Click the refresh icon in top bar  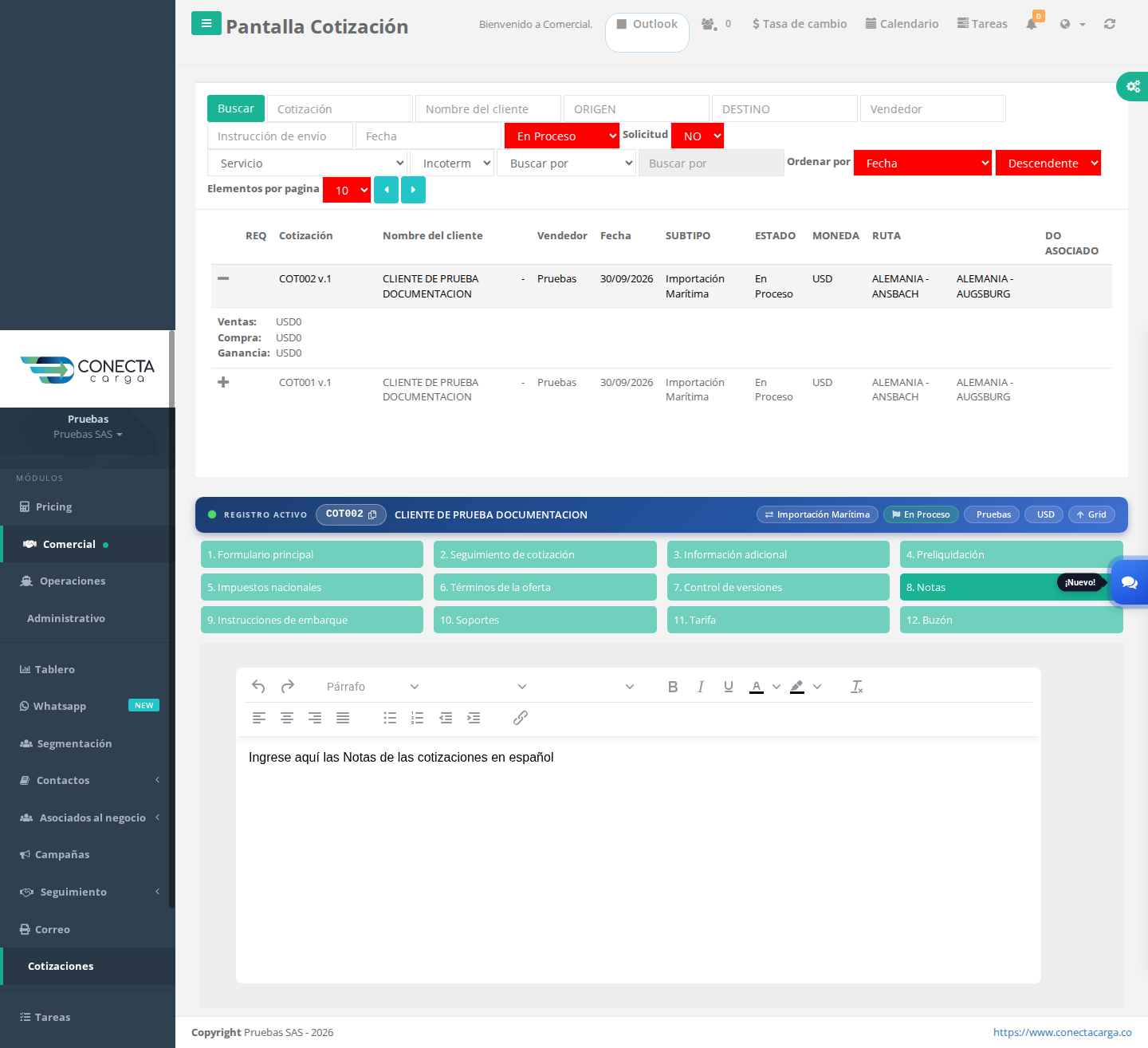coord(1110,24)
